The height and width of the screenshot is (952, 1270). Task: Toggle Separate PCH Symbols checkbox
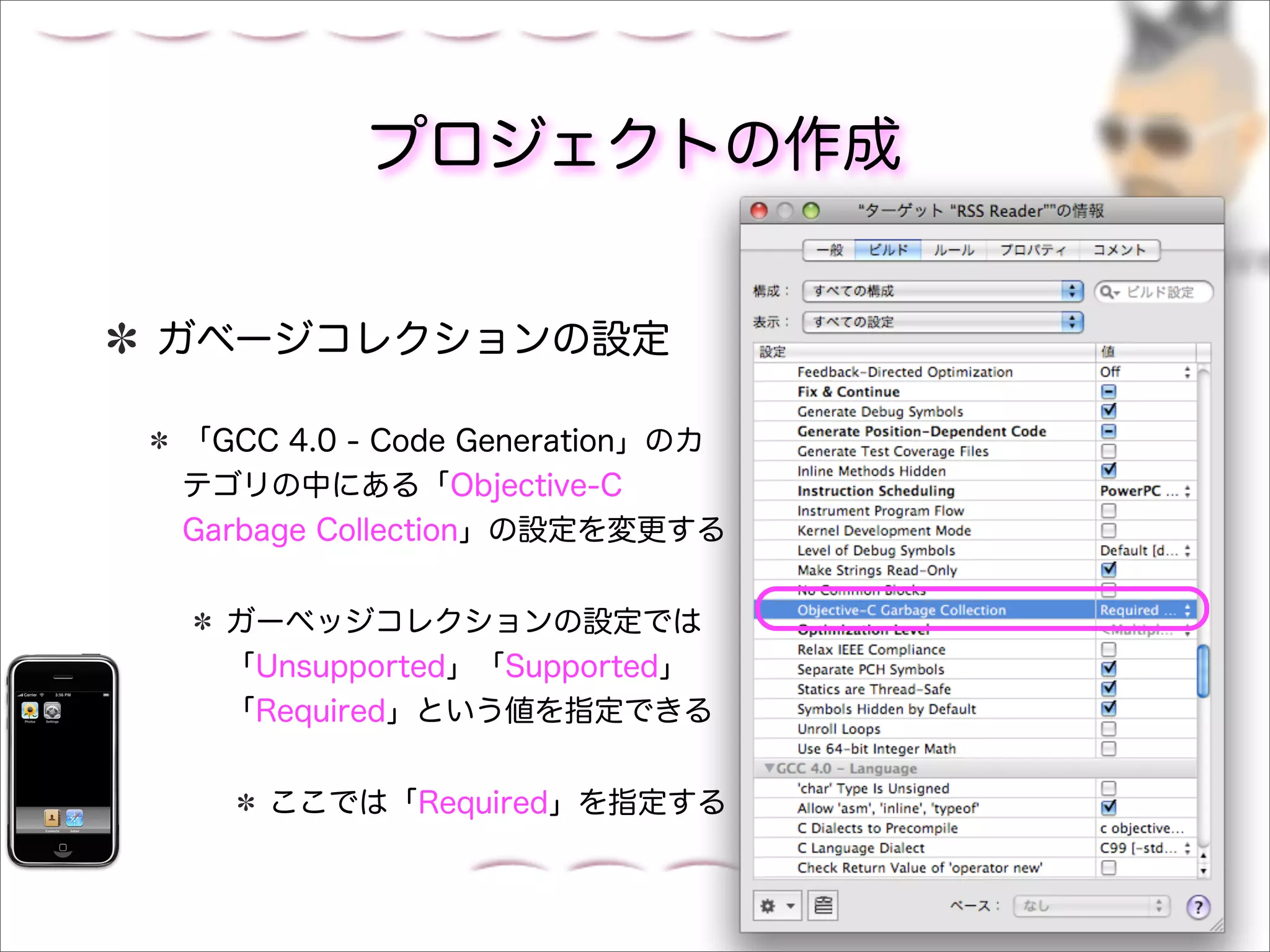[1109, 669]
